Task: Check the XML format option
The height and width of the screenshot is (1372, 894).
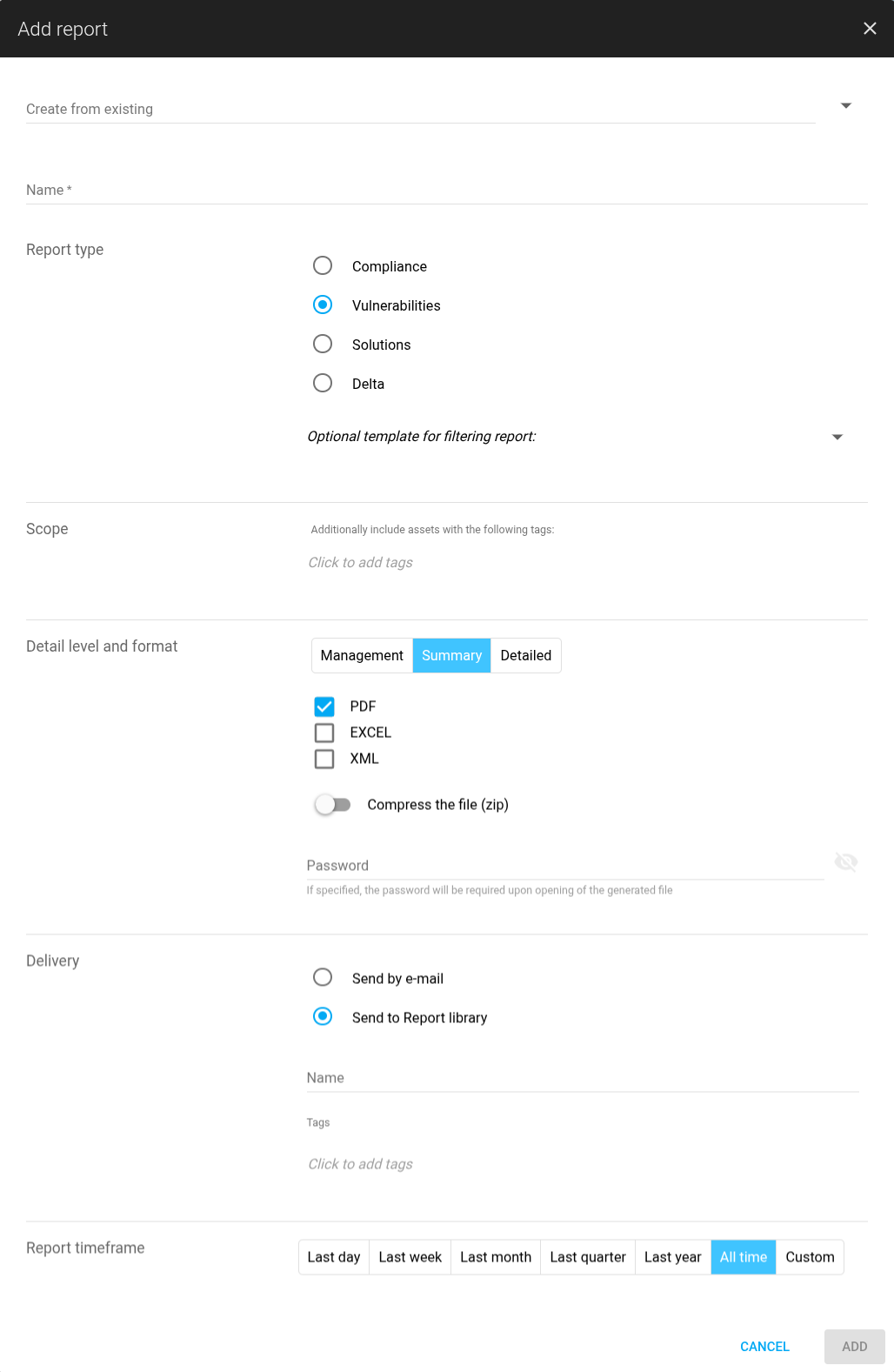Action: click(324, 759)
